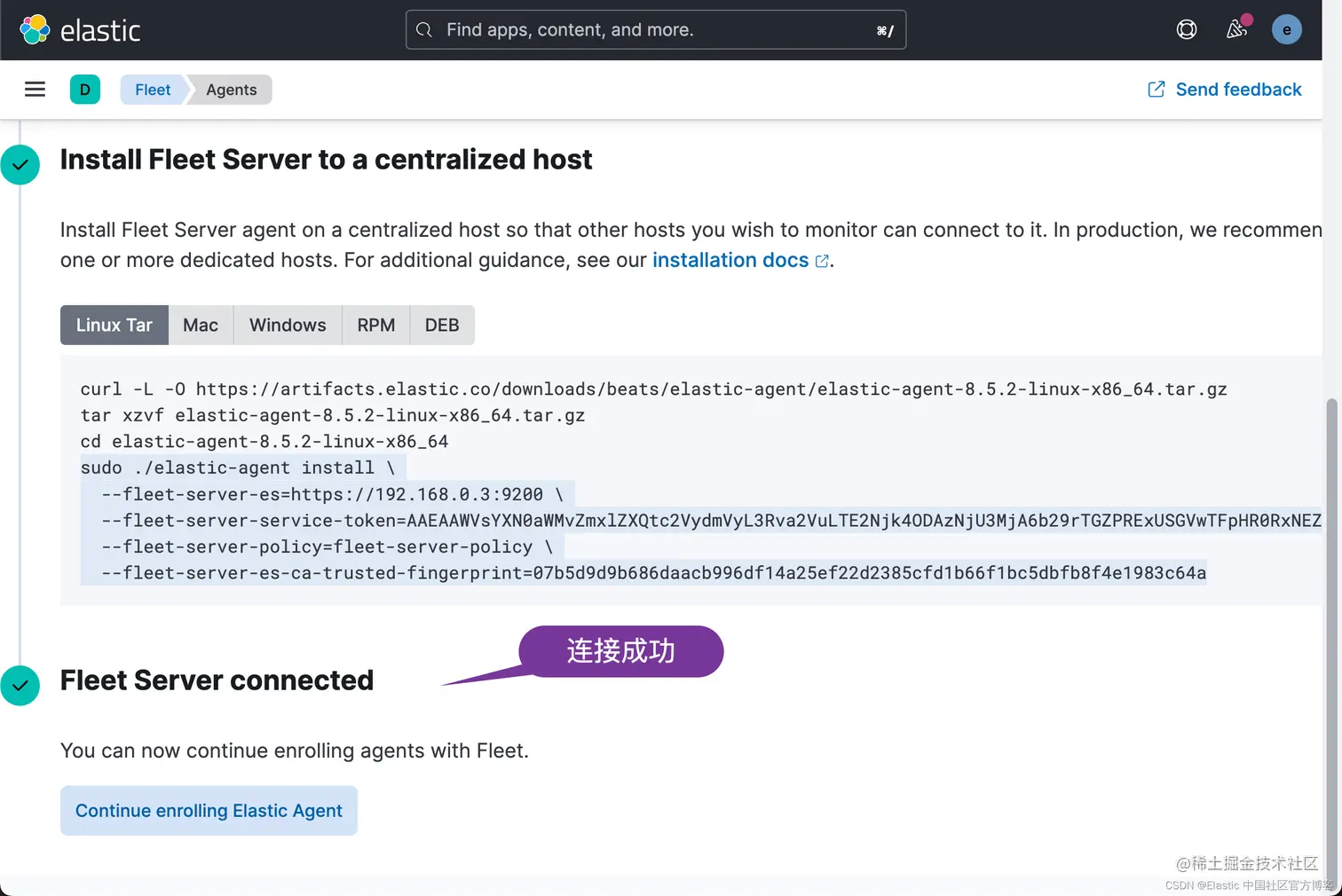Click the Send feedback external link icon
The width and height of the screenshot is (1342, 896).
tap(1156, 90)
